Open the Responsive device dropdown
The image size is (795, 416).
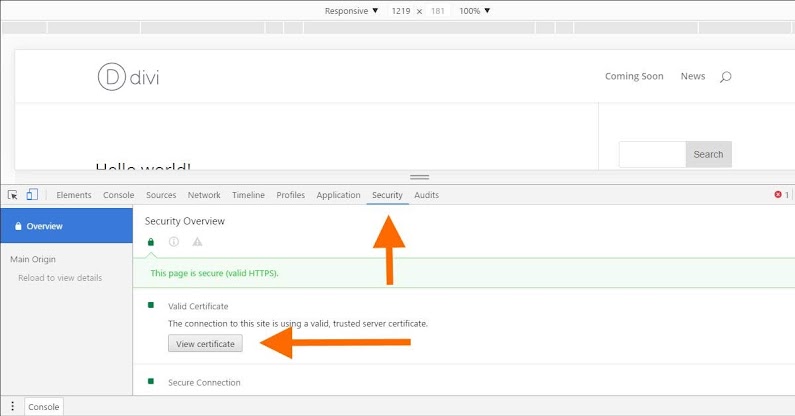(x=351, y=11)
